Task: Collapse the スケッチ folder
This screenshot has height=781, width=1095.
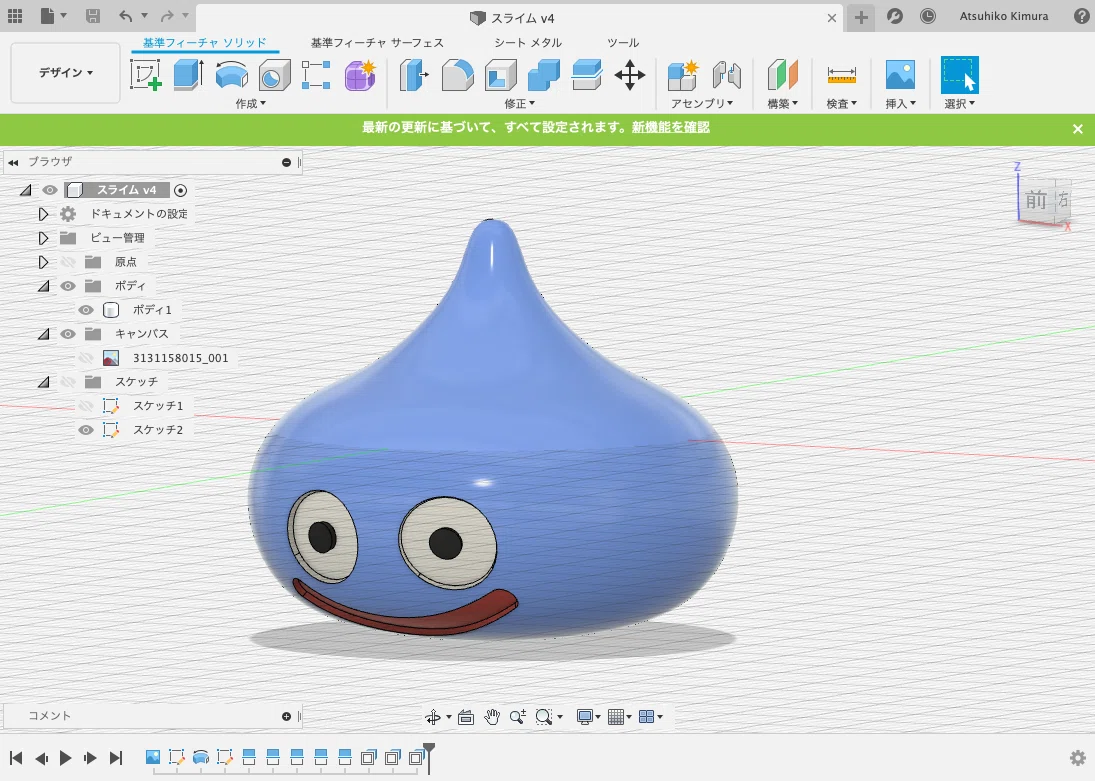Action: (43, 382)
